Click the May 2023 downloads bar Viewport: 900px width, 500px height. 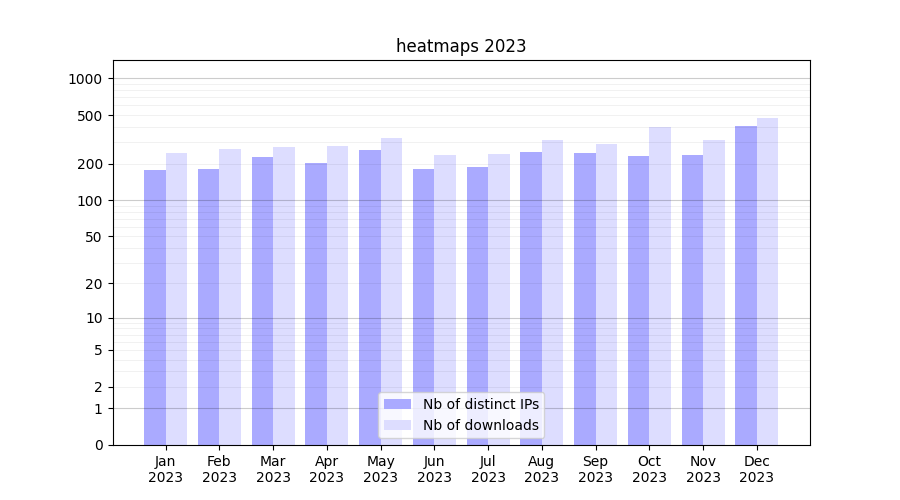391,291
